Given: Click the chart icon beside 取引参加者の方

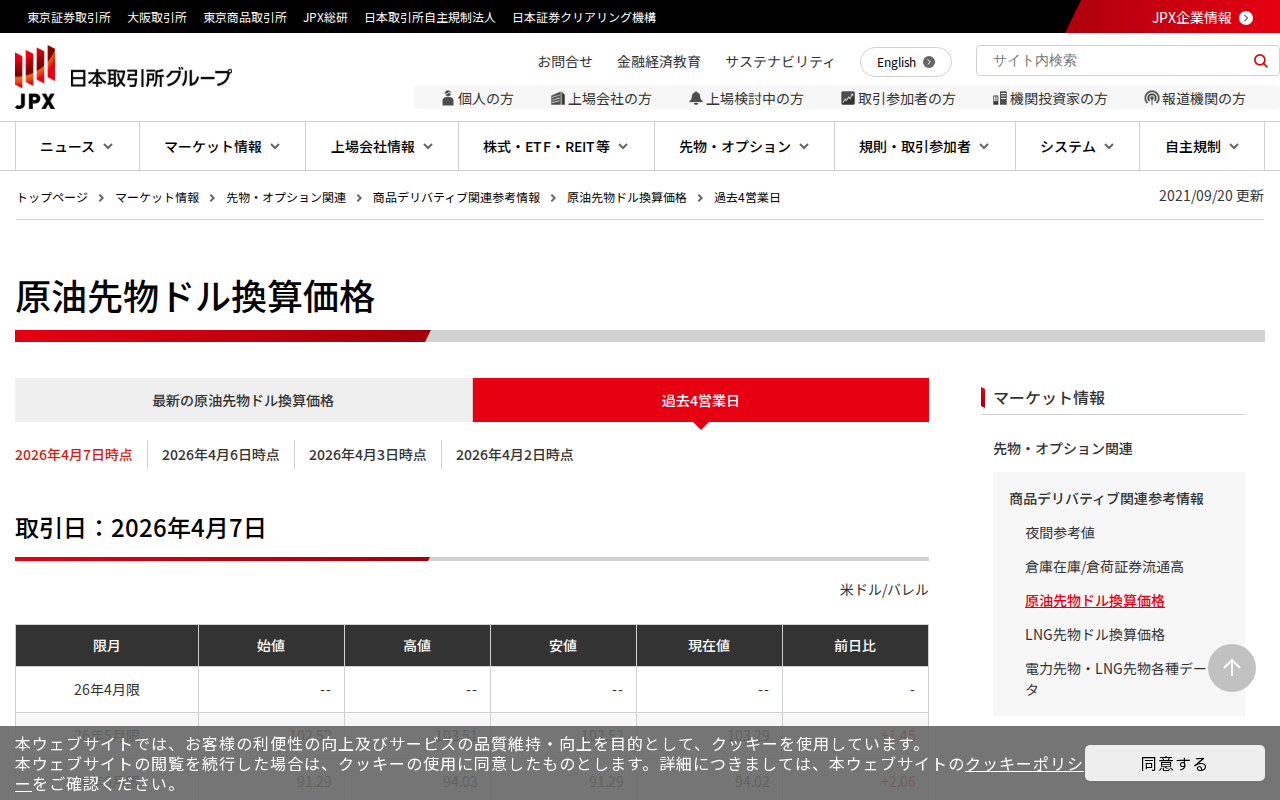Looking at the screenshot, I should [848, 98].
